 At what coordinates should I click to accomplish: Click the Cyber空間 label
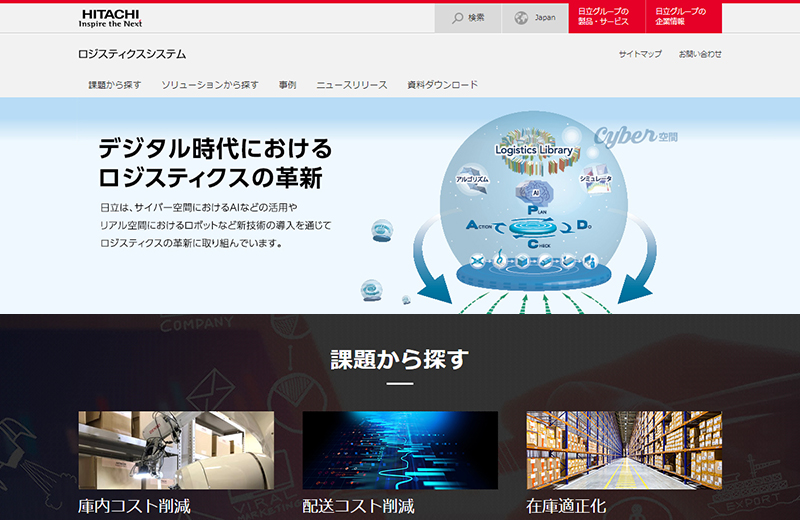click(x=636, y=136)
